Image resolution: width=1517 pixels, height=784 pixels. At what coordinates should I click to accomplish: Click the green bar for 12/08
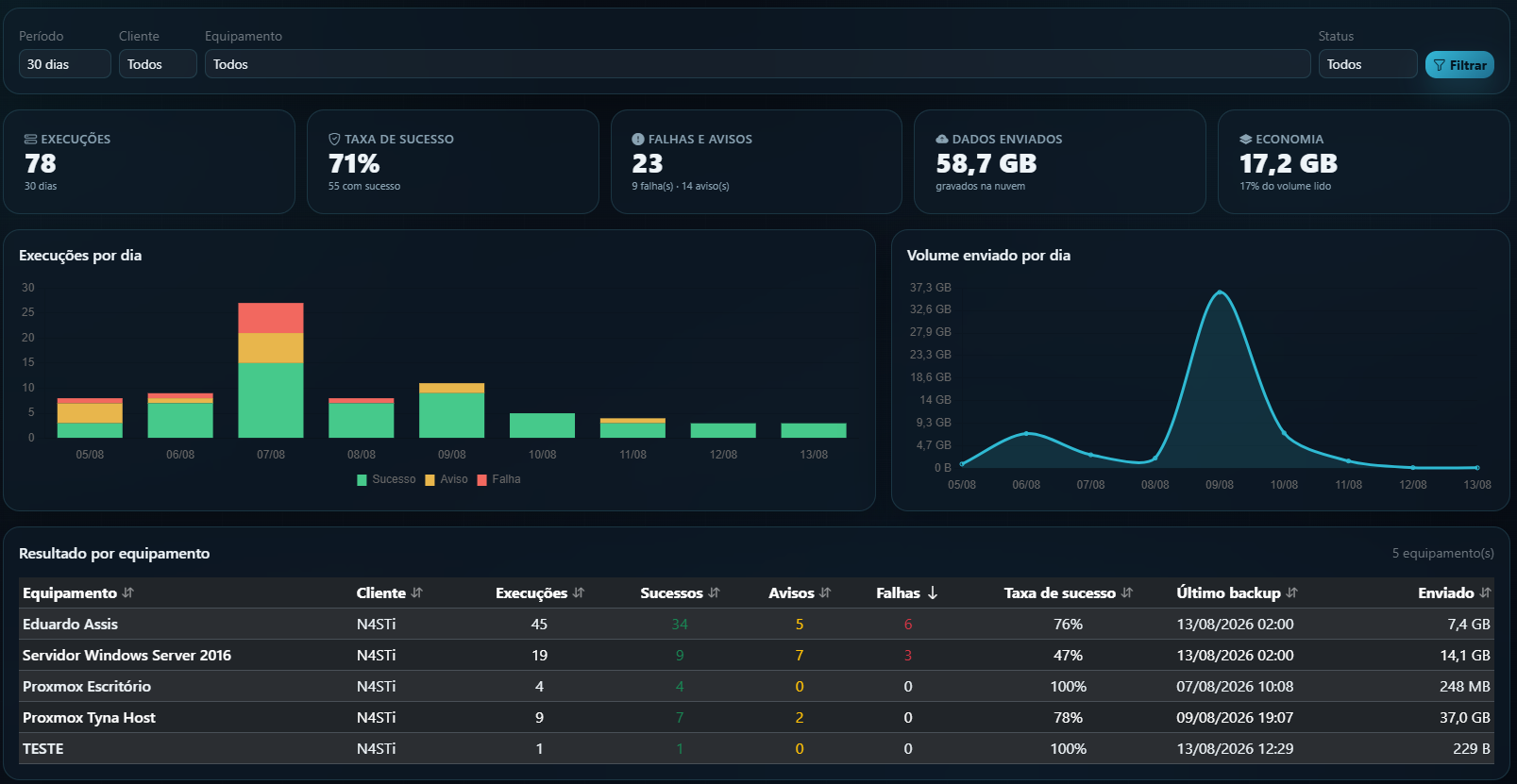[723, 430]
